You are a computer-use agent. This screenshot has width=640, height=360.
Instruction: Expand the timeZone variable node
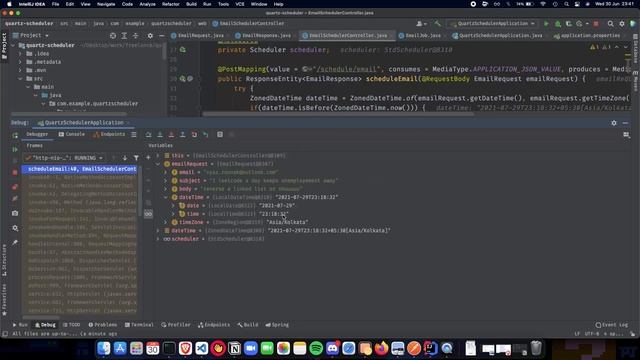click(166, 222)
